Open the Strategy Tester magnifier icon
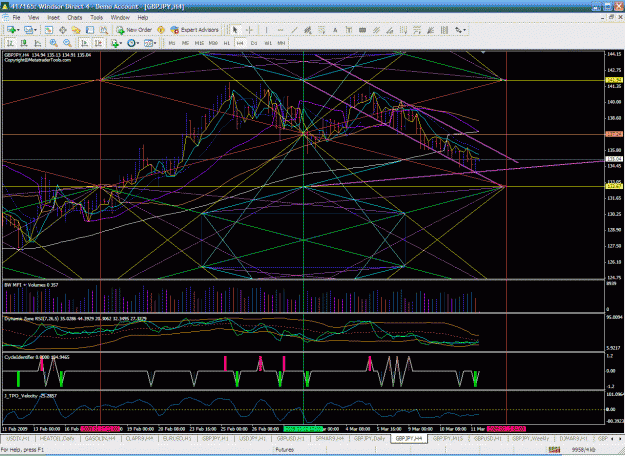The width and height of the screenshot is (625, 456). tap(103, 30)
